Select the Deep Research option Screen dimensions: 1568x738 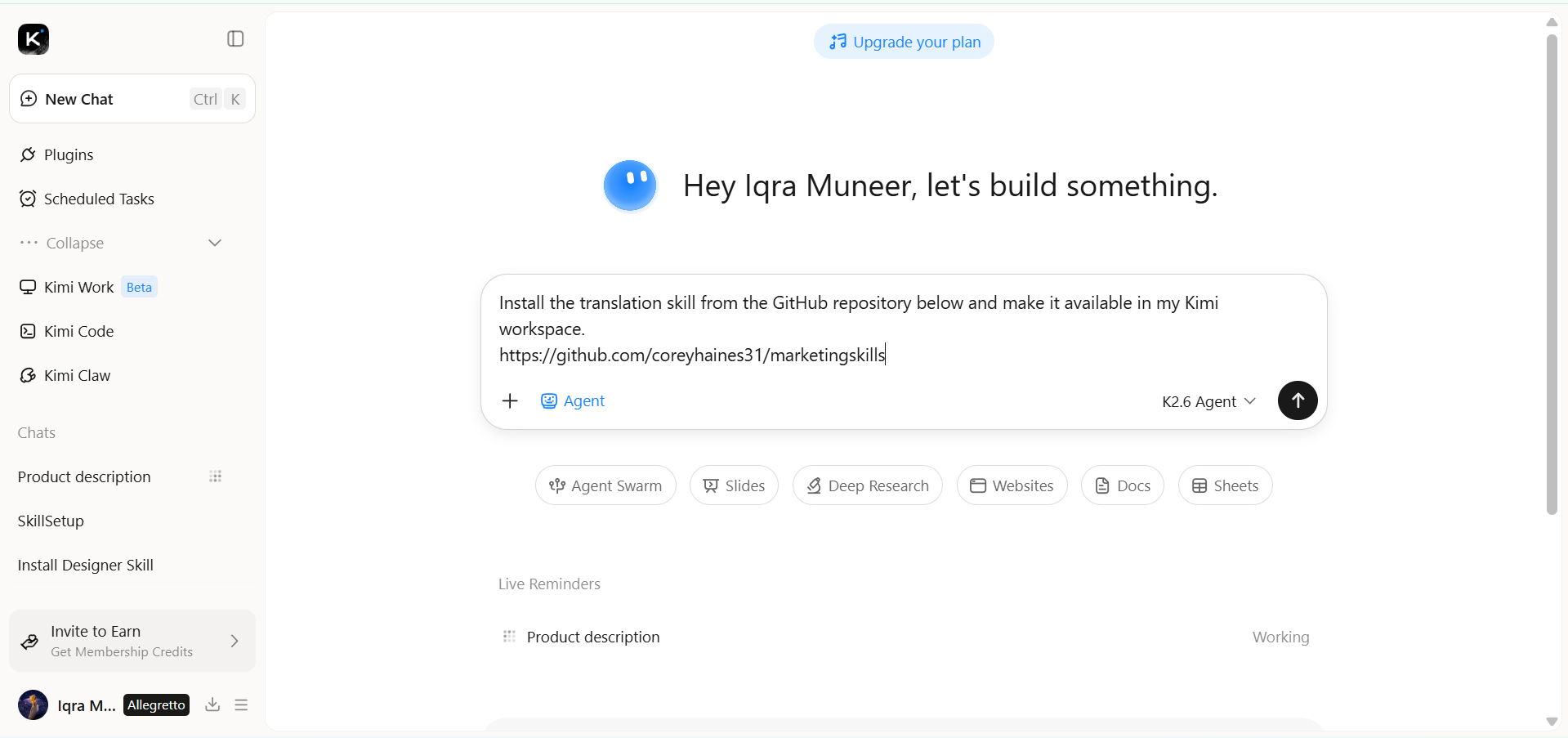point(868,485)
